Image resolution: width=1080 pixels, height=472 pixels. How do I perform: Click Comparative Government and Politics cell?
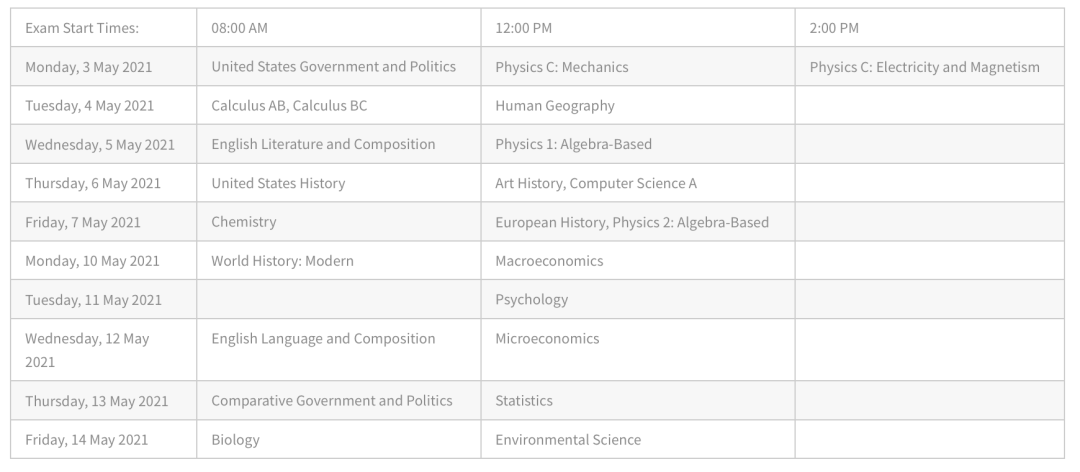click(339, 400)
